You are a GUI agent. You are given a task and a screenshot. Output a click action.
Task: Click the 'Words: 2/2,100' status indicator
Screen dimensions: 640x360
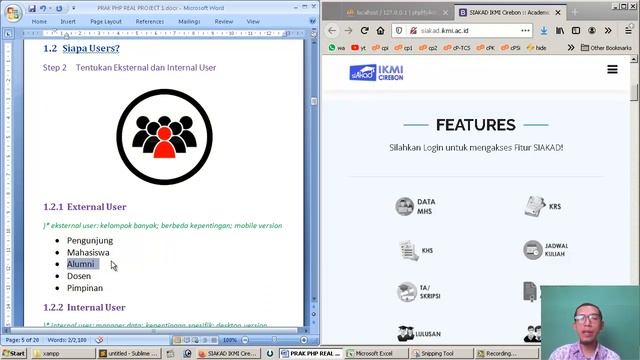point(67,340)
